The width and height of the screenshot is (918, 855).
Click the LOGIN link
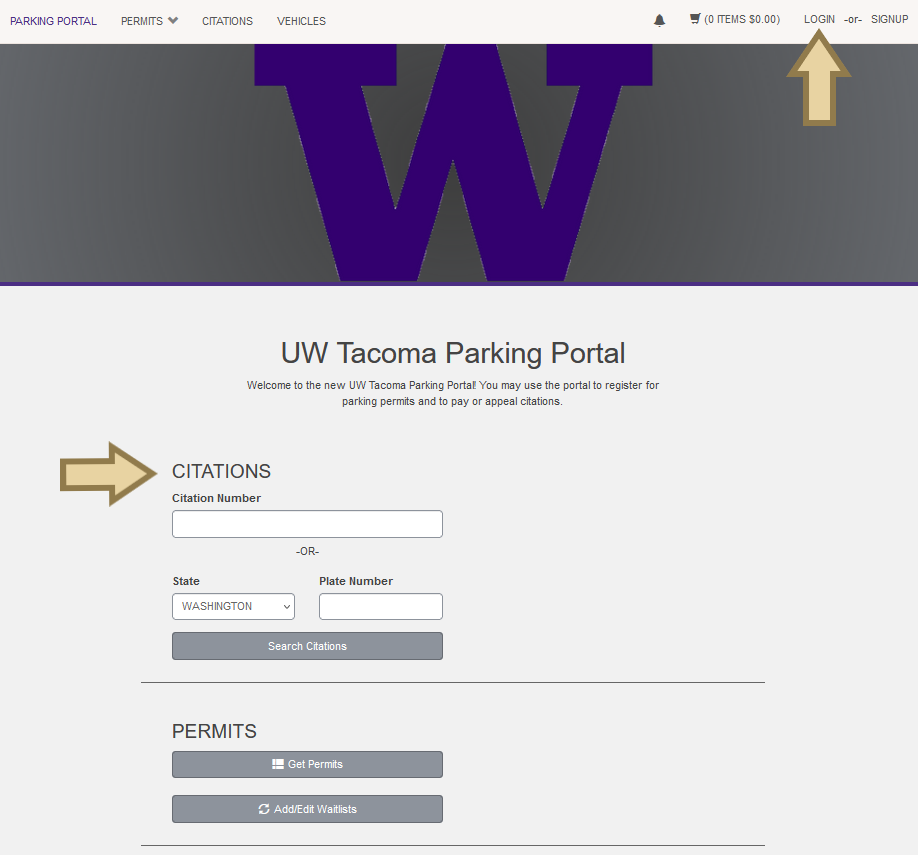point(819,19)
